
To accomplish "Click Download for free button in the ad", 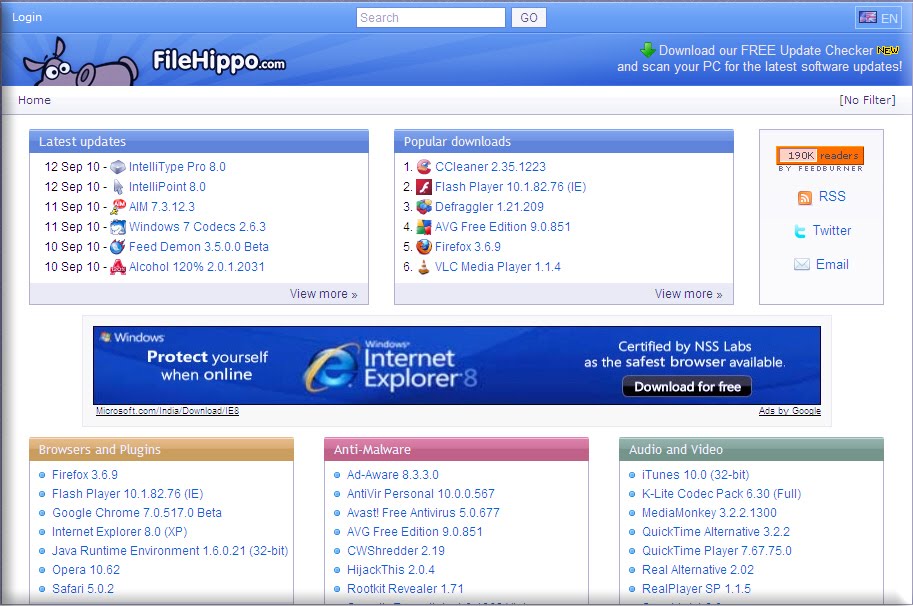I will (687, 387).
